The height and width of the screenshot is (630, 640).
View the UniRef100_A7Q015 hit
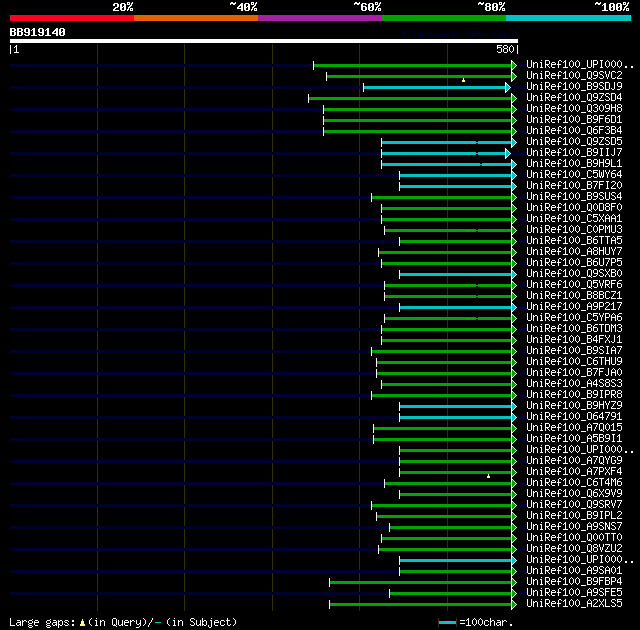coord(574,428)
